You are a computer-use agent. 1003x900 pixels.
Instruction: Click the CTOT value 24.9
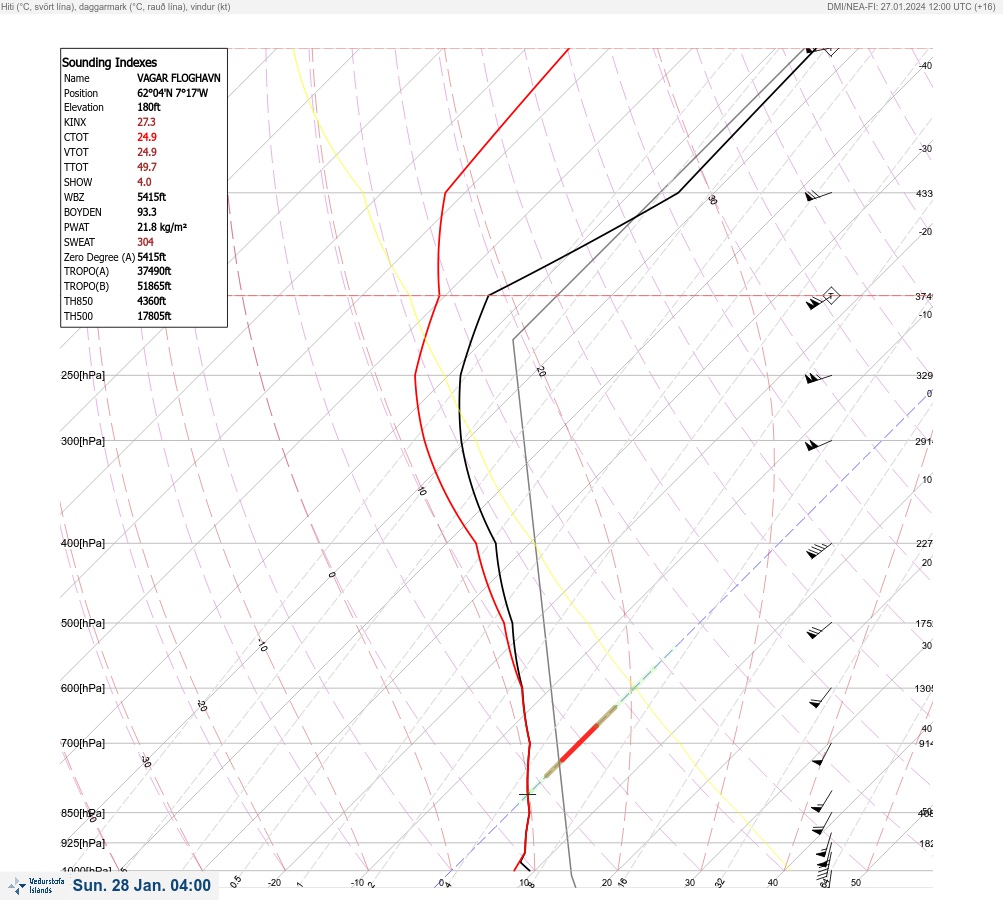(x=146, y=137)
